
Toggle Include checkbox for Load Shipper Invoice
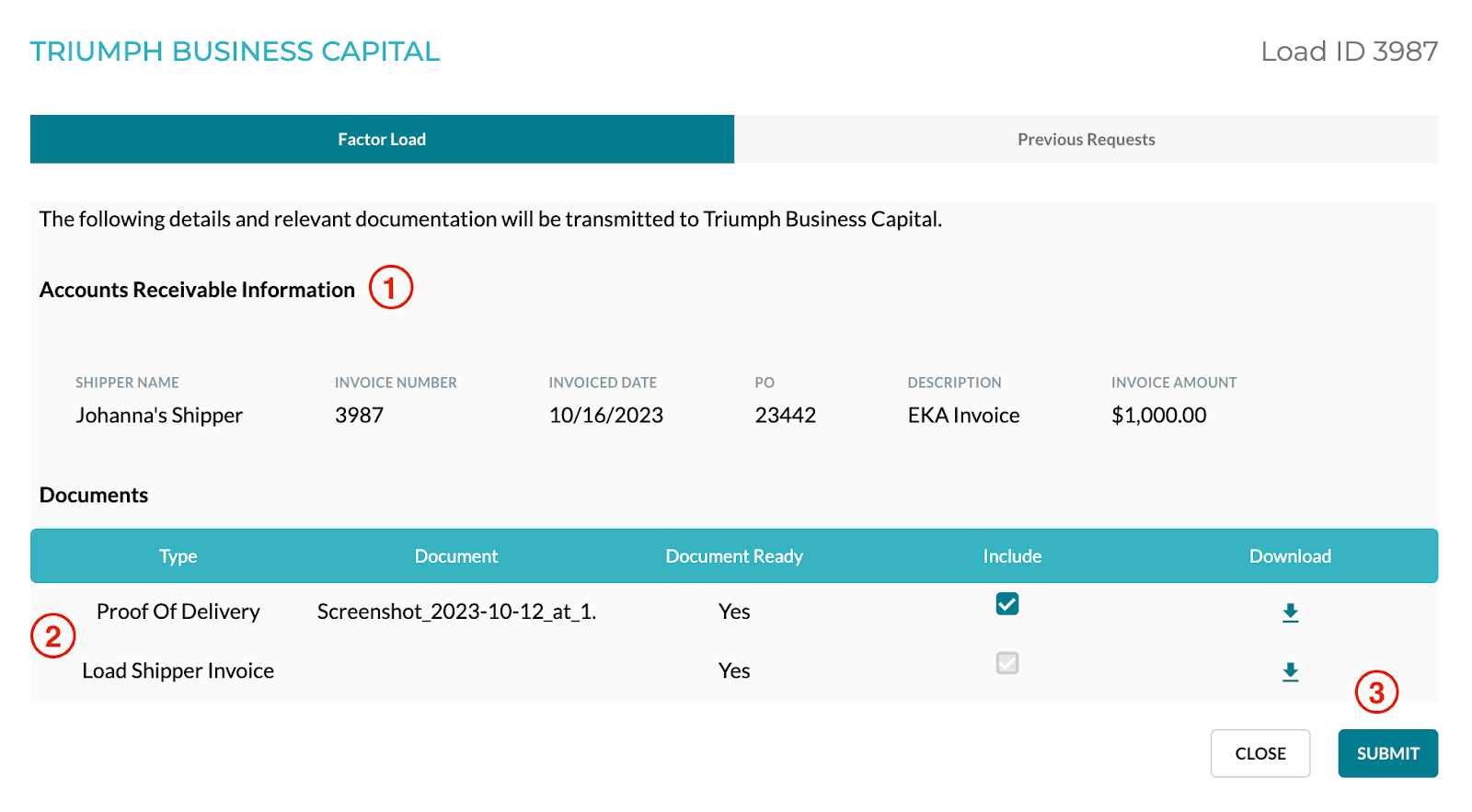coord(1007,663)
